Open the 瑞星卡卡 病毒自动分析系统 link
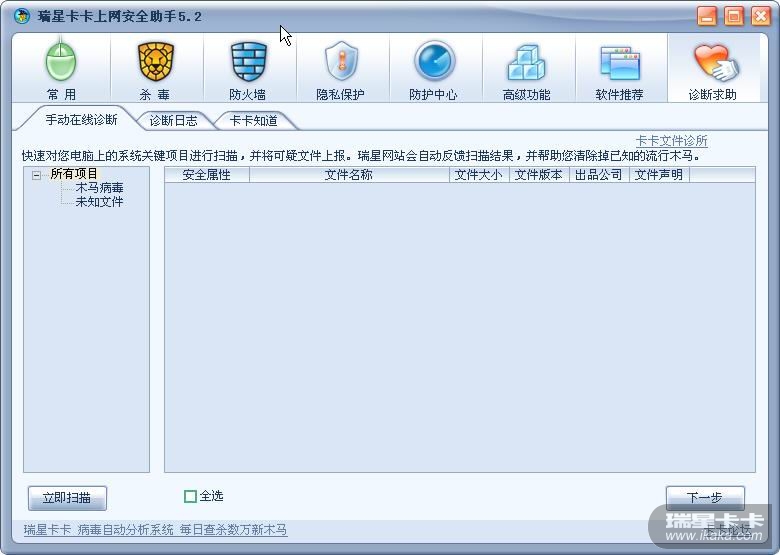This screenshot has height=555, width=780. 155,530
